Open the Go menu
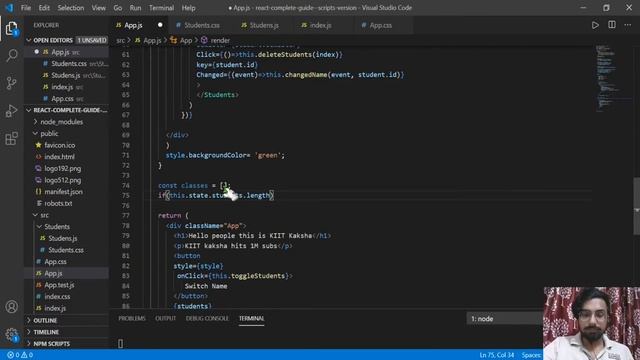 (118, 8)
